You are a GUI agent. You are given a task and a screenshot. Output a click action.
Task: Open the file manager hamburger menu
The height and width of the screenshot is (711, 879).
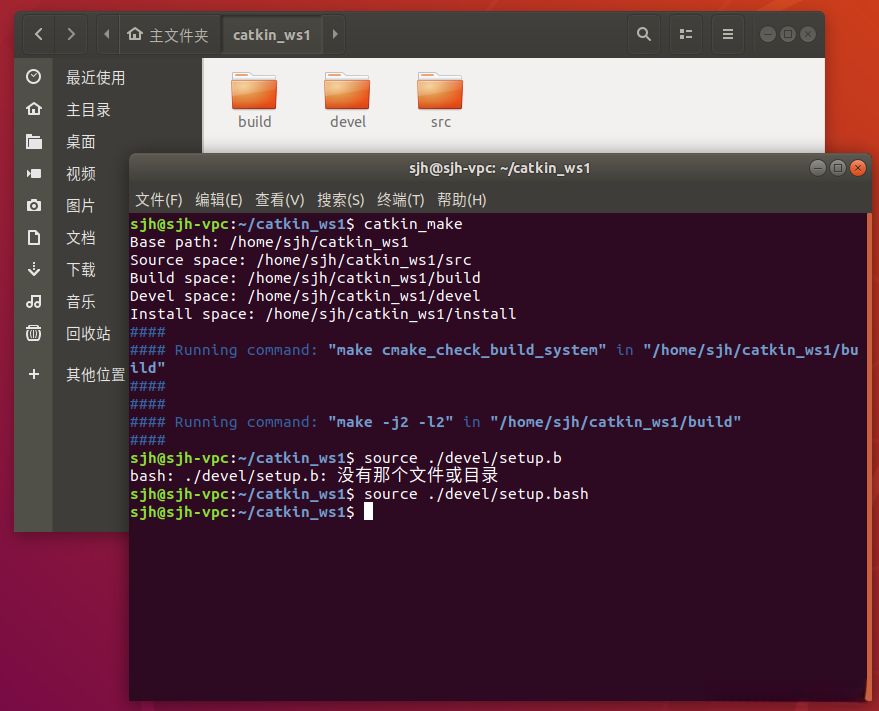click(x=728, y=34)
